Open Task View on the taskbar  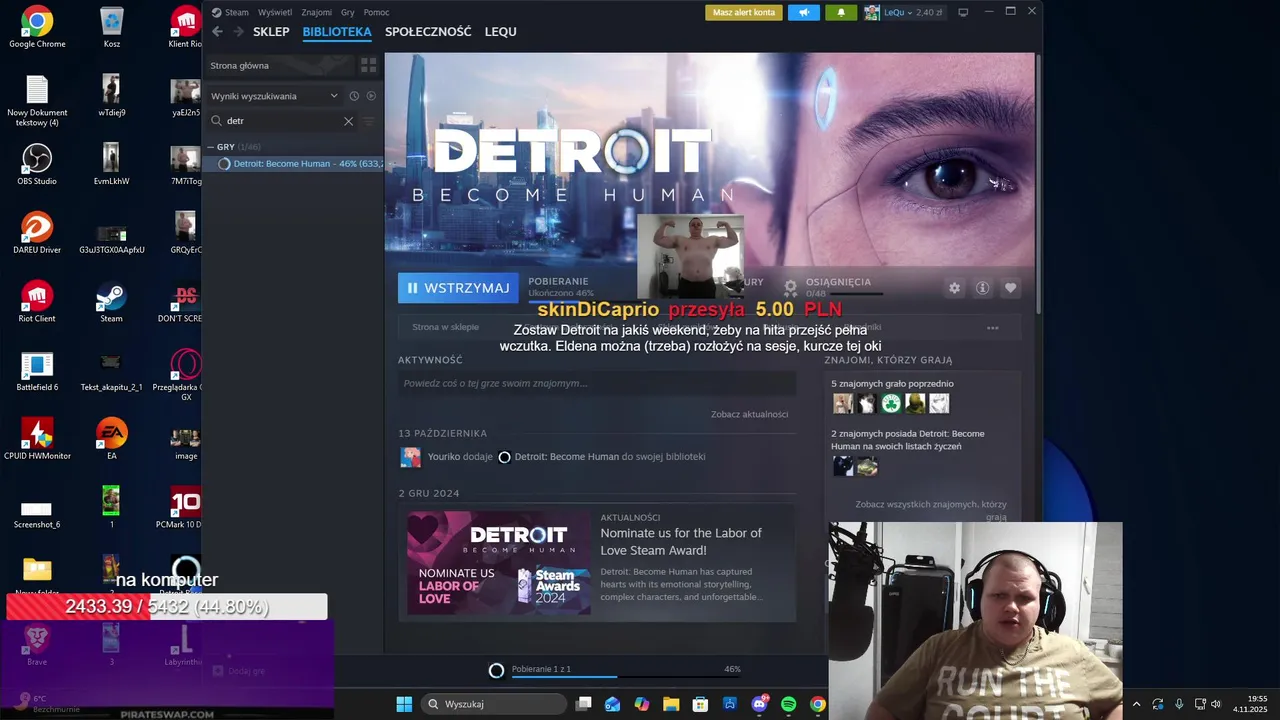coord(584,704)
